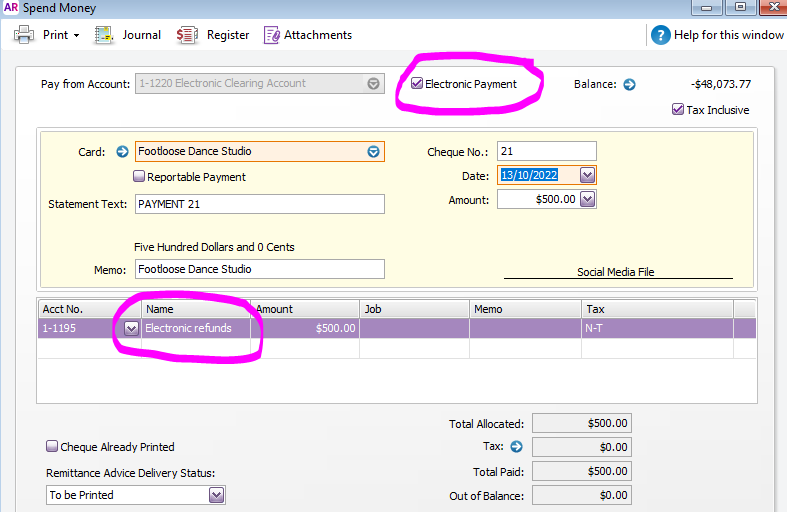The width and height of the screenshot is (787, 512).
Task: Click the Balance blue arrow icon
Action: coord(629,85)
